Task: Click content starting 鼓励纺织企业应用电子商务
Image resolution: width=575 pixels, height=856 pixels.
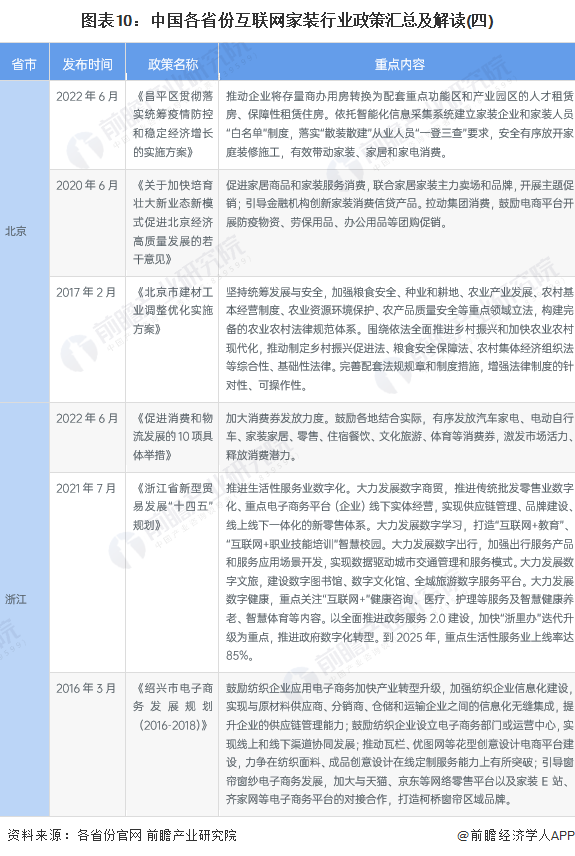Action: [400, 744]
